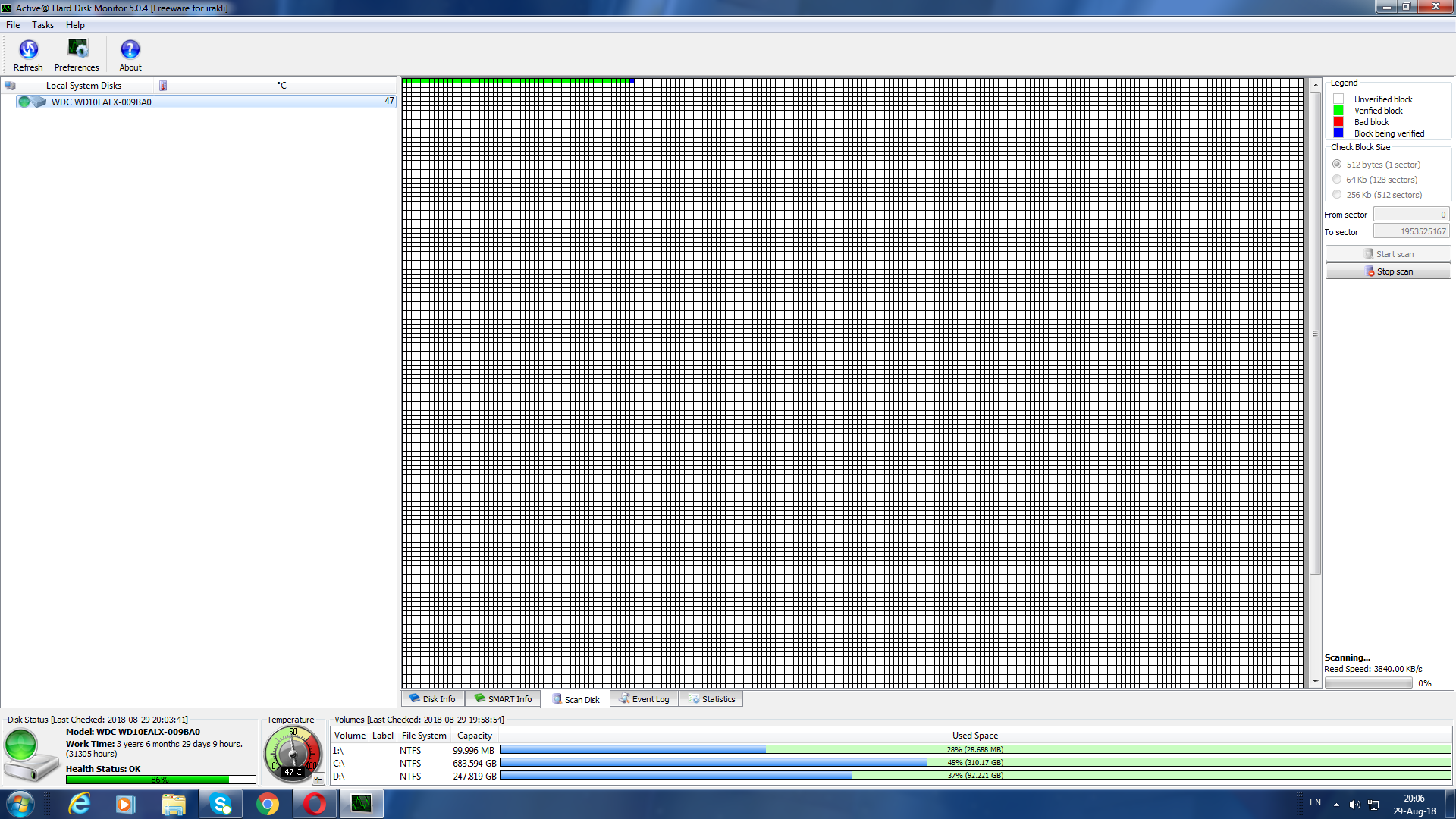Image resolution: width=1456 pixels, height=819 pixels.
Task: Click the scan map vertical scrollbar thumb
Action: point(1316,333)
